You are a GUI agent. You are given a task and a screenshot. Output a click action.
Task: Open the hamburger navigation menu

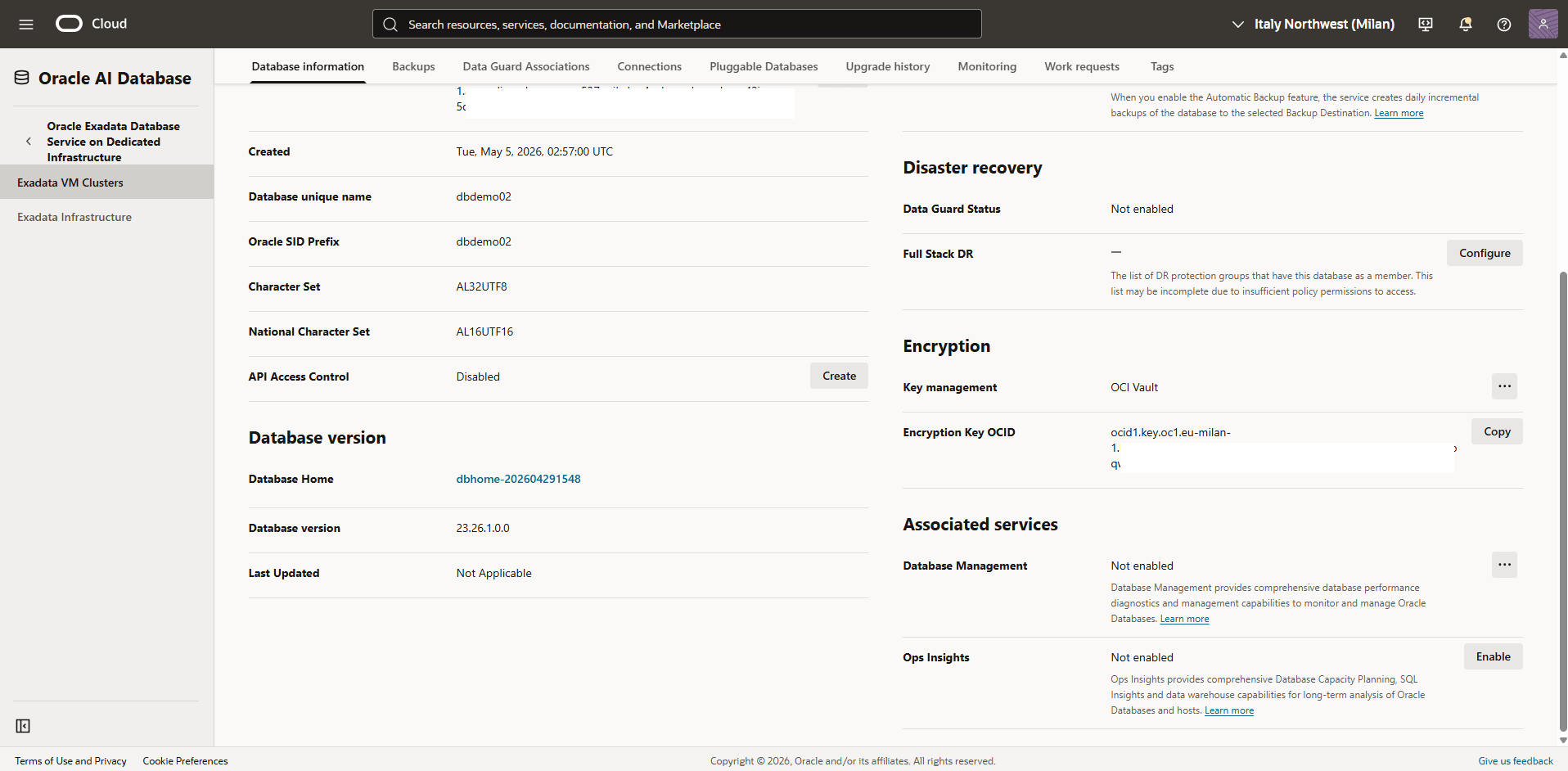click(26, 25)
